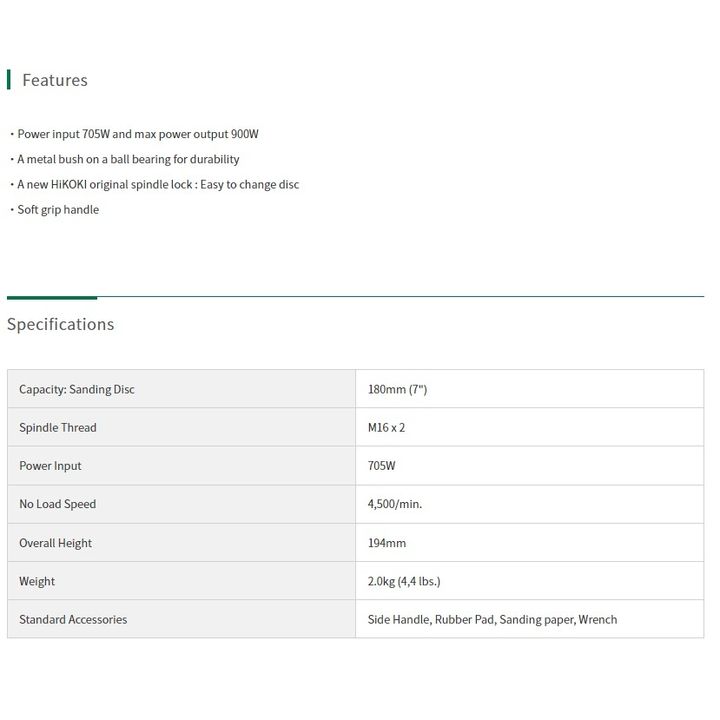Image resolution: width=720 pixels, height=720 pixels.
Task: Click the green underline above Specifications
Action: (52, 298)
